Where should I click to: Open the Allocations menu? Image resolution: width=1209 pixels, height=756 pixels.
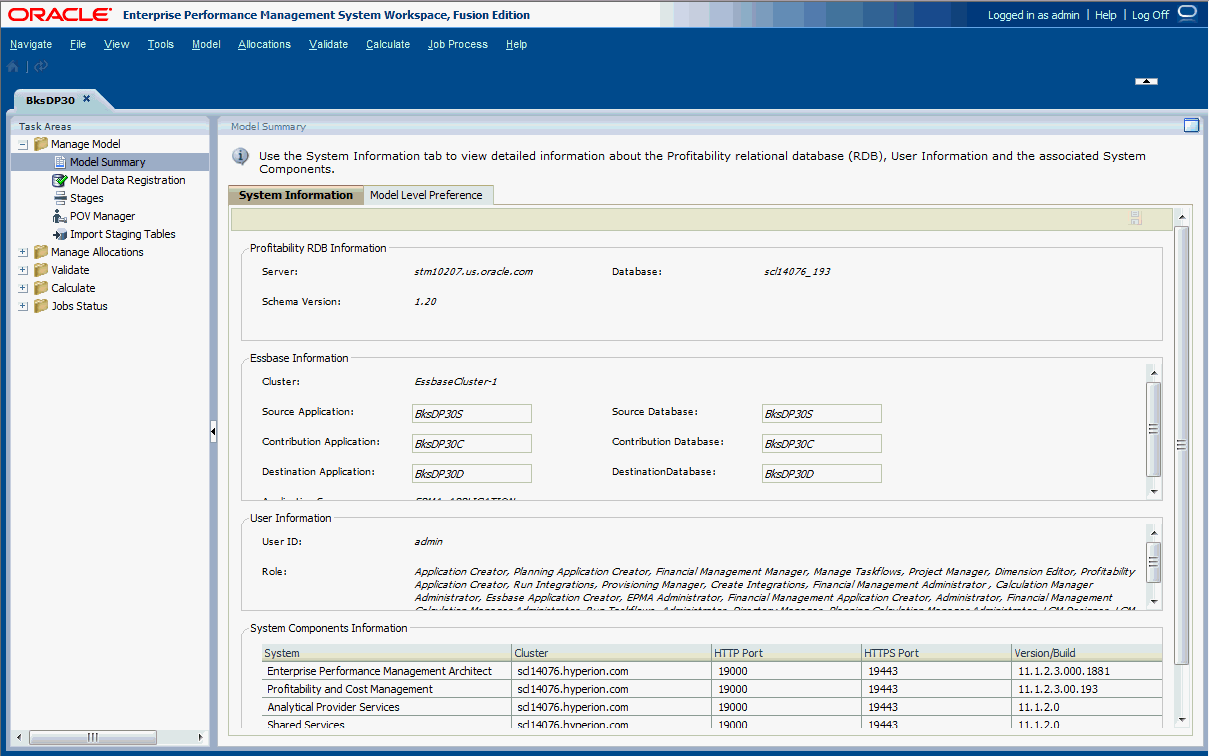[264, 44]
